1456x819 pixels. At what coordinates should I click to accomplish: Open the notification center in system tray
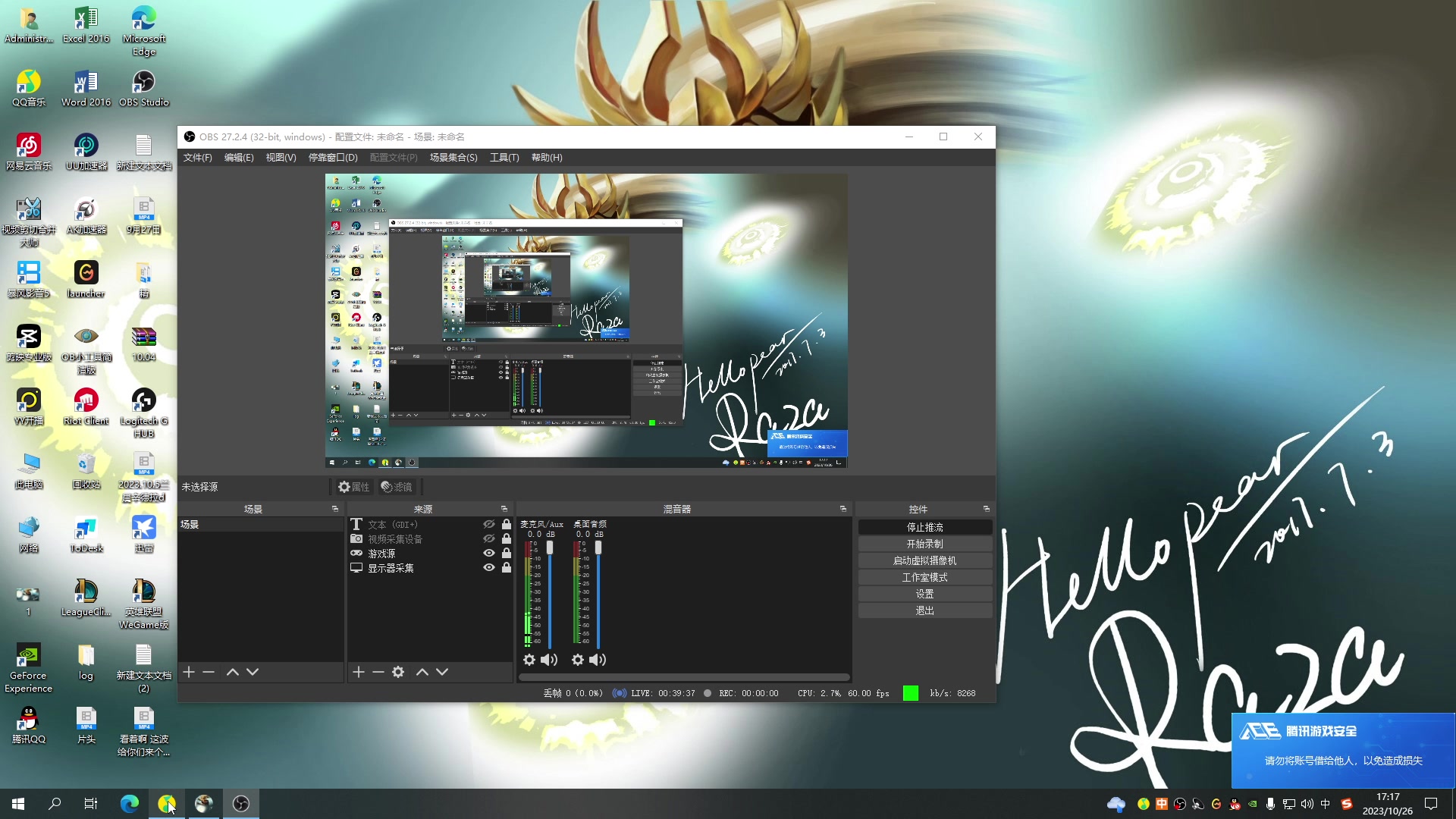[x=1431, y=804]
